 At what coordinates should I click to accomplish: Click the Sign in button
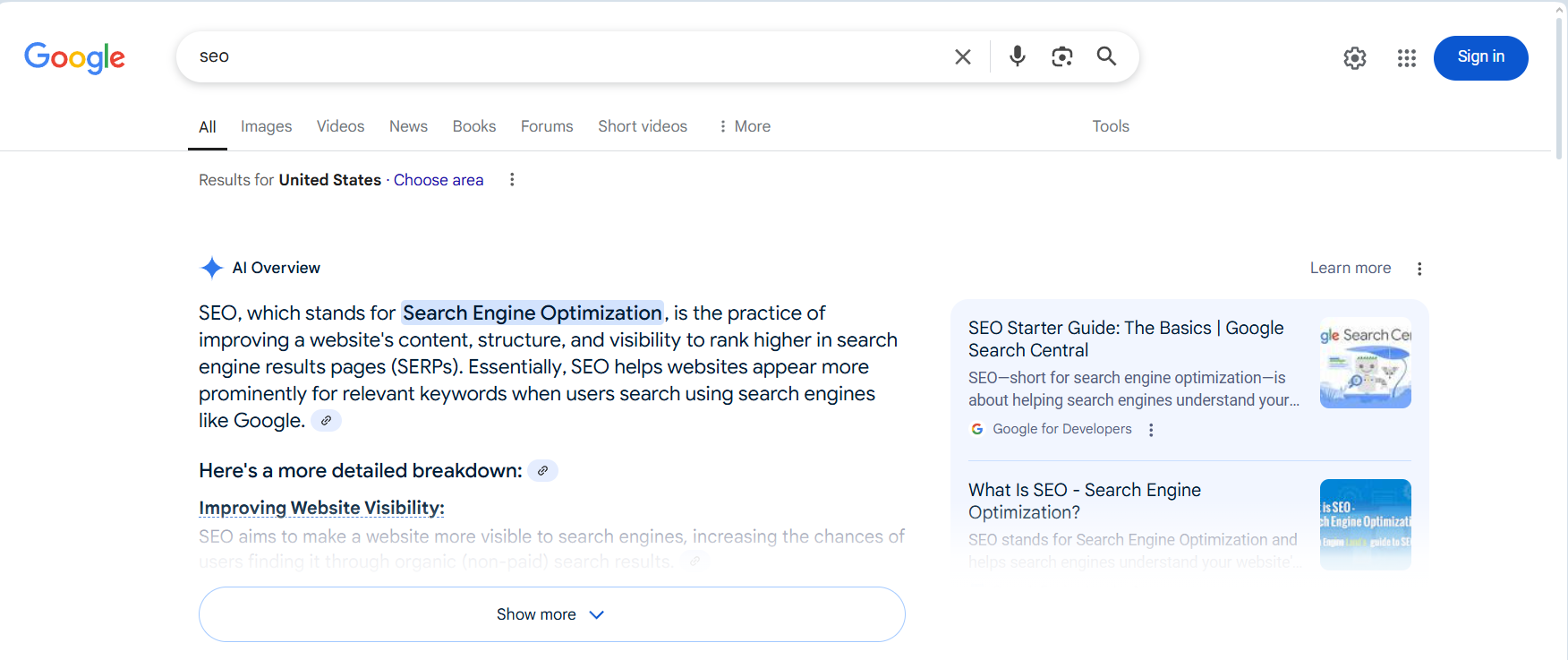click(x=1481, y=57)
